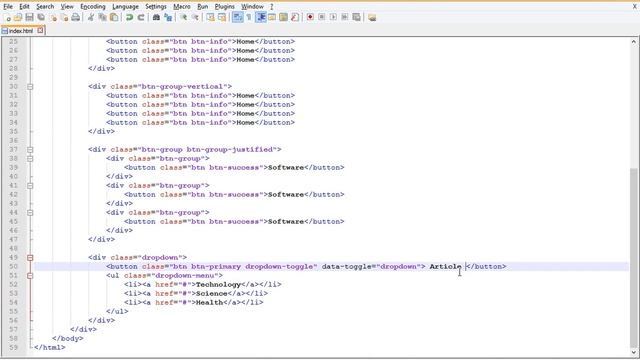Save the file with the Save icon
Viewport: 640px width, 360px height.
tap(29, 18)
